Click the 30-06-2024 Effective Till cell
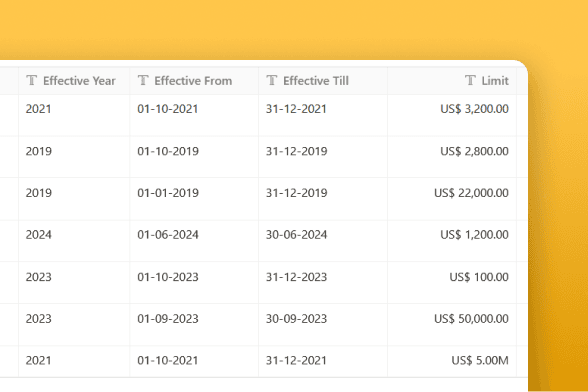 pyautogui.click(x=323, y=241)
